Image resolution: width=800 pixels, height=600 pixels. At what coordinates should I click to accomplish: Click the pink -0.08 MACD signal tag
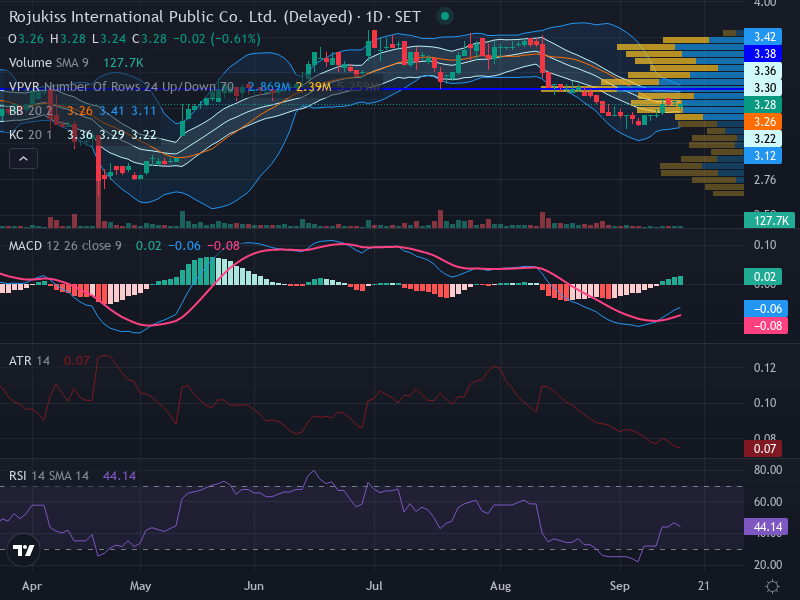[766, 326]
